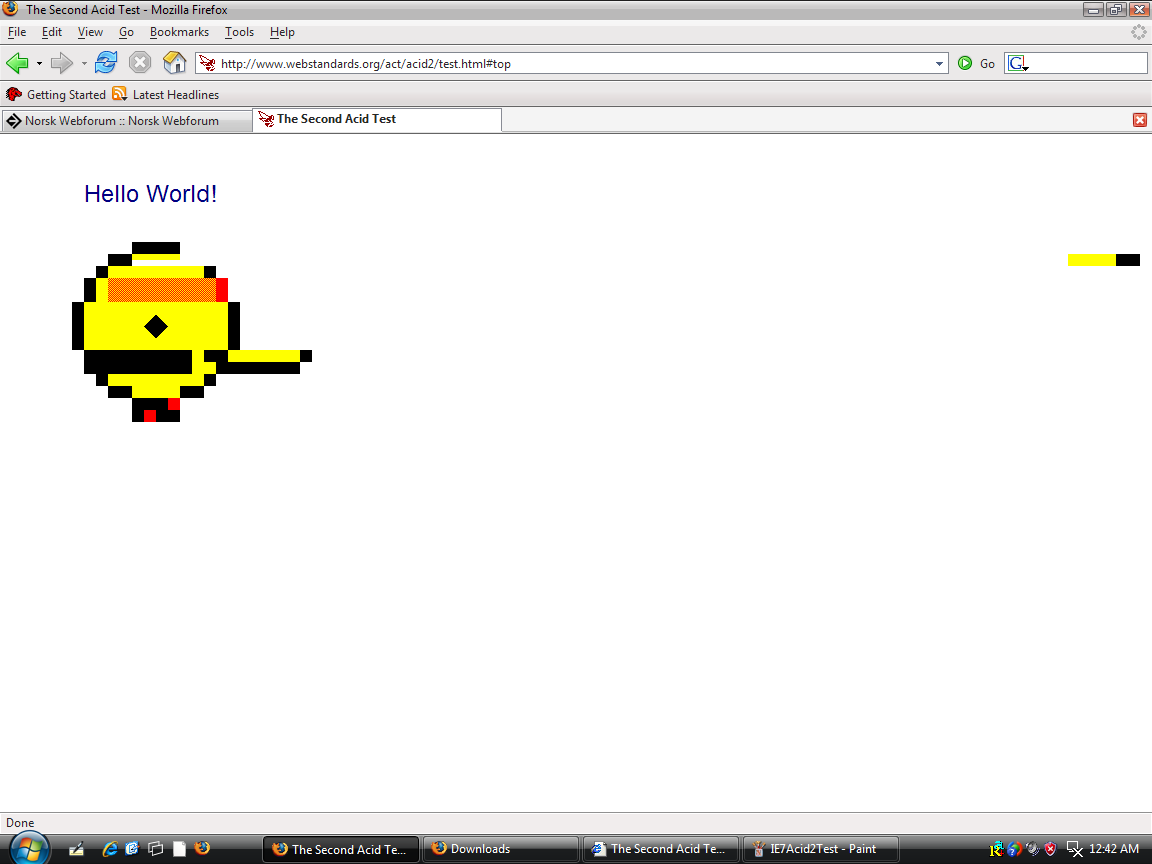Screen dimensions: 1152x864
Task: Click the 12:42 AM clock
Action: tap(1114, 849)
